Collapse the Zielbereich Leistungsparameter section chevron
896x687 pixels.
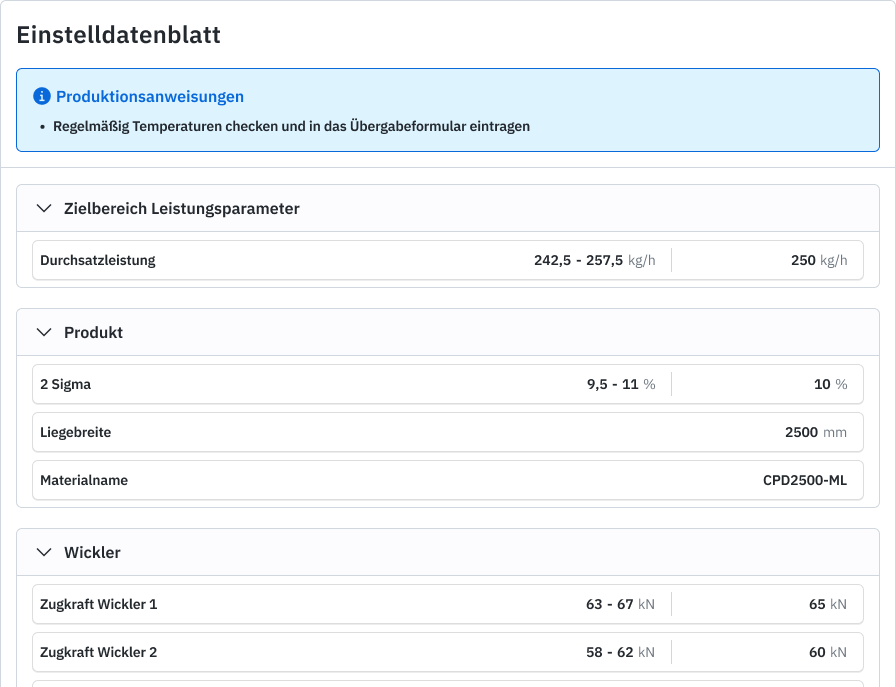point(43,209)
